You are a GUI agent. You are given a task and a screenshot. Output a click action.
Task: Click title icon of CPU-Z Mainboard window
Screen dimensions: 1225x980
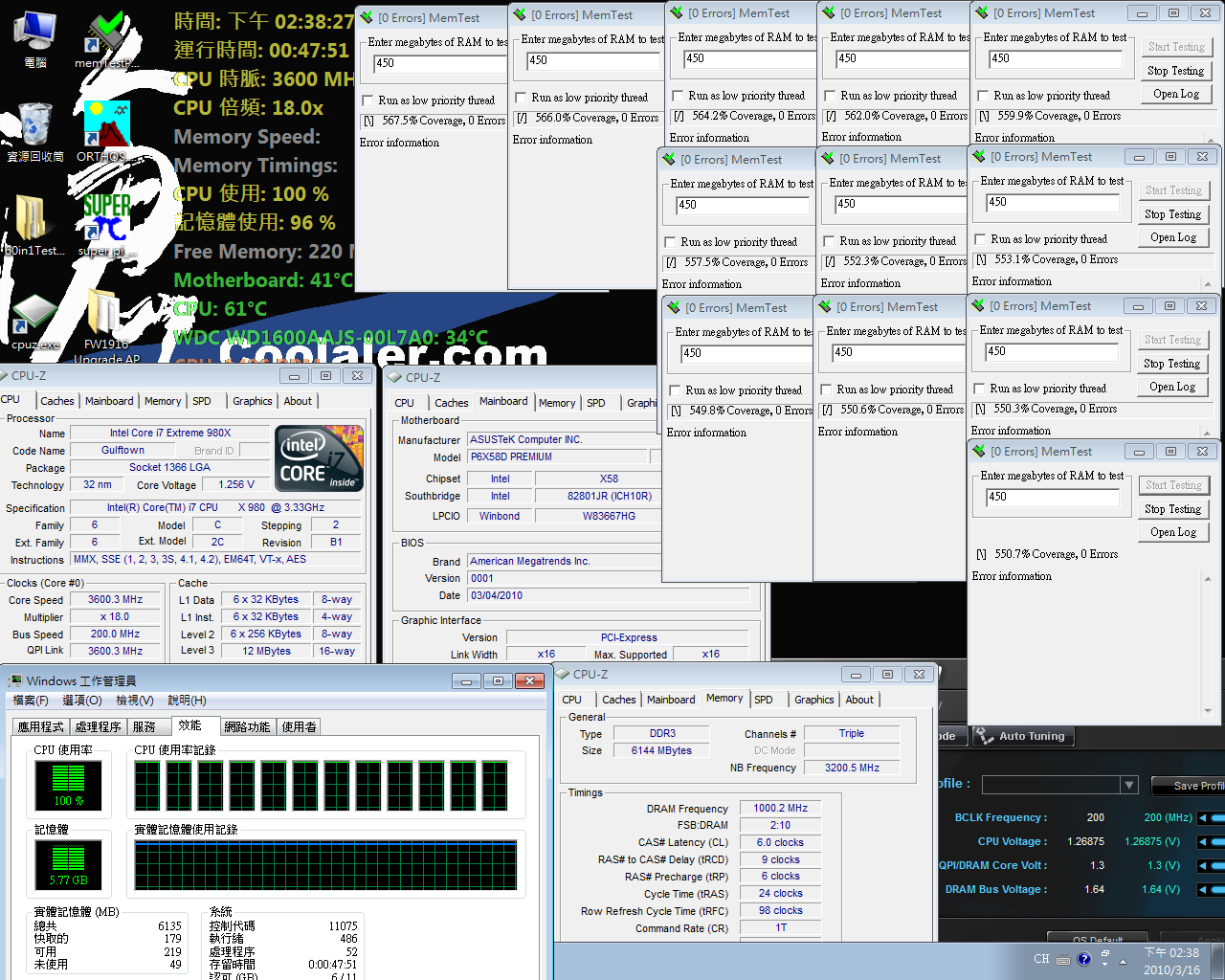click(392, 377)
